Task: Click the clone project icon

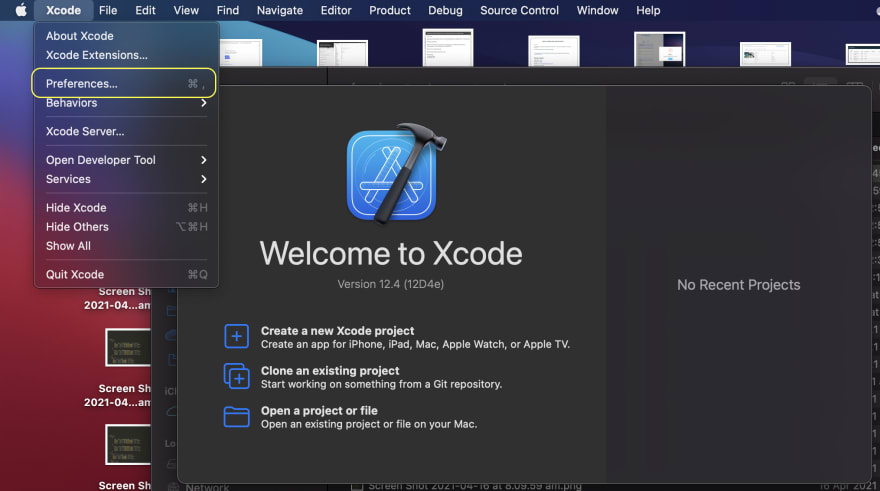Action: click(236, 376)
